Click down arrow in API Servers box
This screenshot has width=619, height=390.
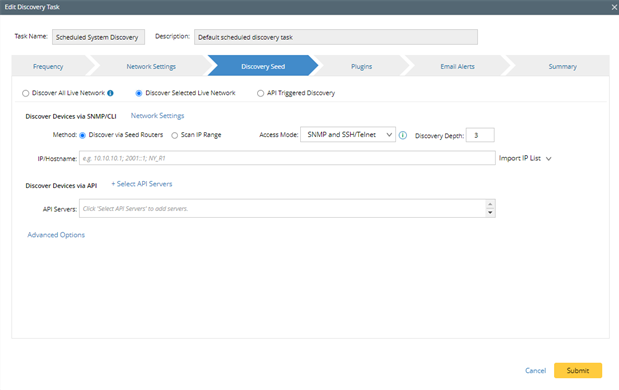[490, 212]
